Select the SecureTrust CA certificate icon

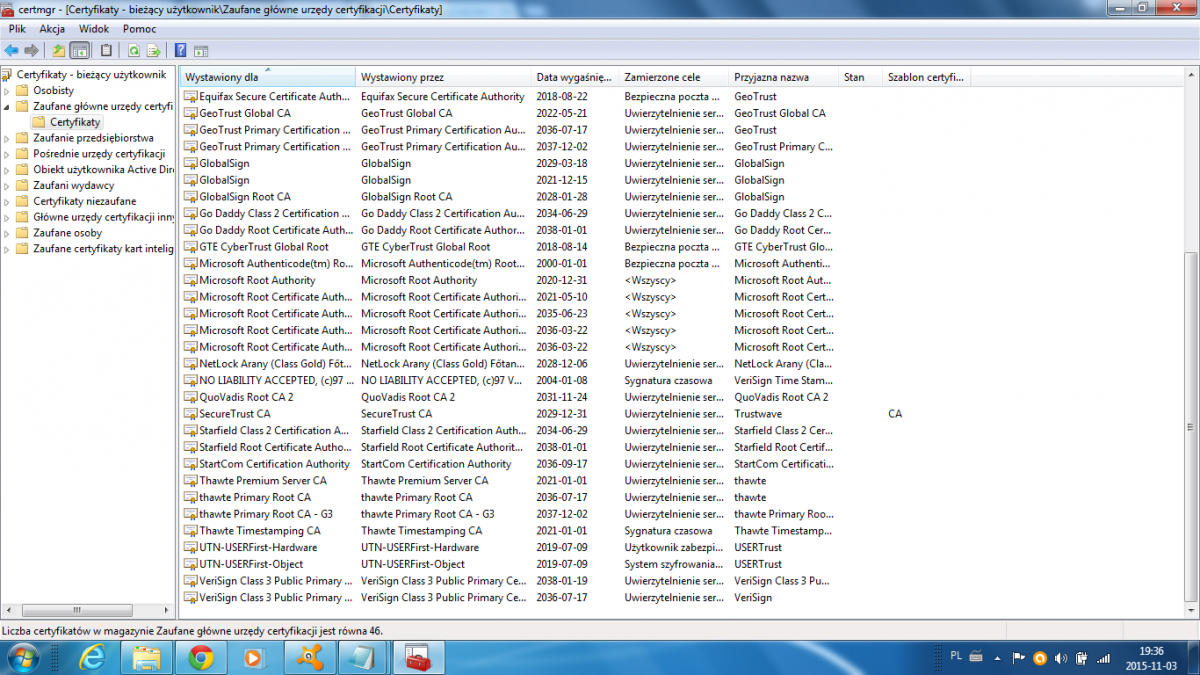(190, 414)
